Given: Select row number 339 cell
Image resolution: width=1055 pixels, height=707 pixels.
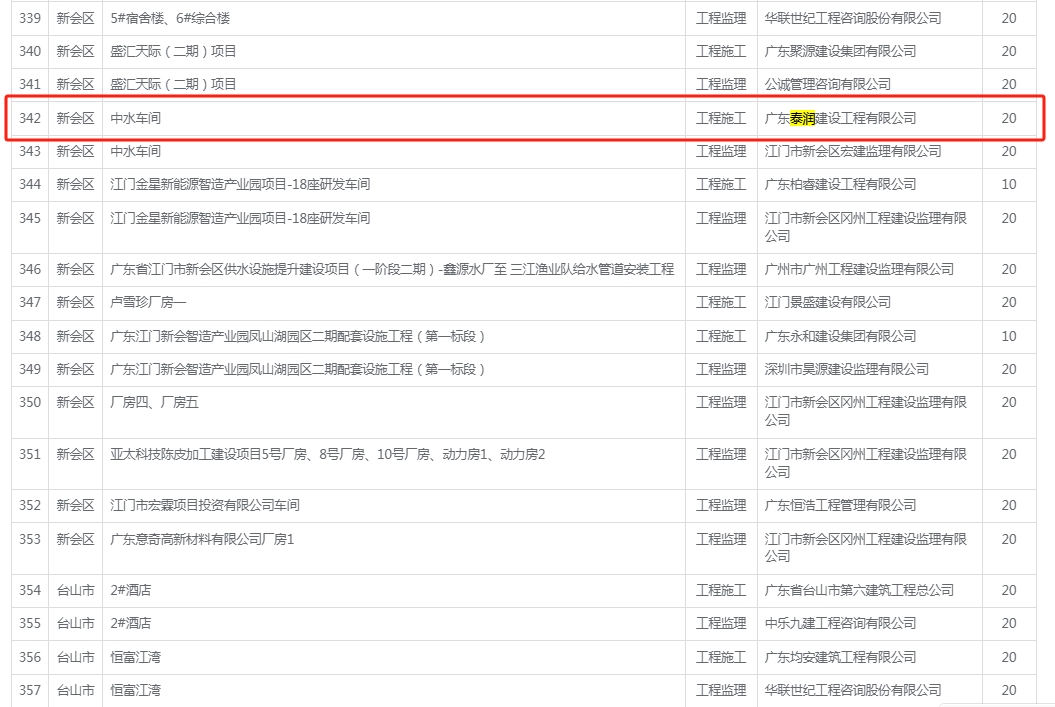Looking at the screenshot, I should coord(30,18).
